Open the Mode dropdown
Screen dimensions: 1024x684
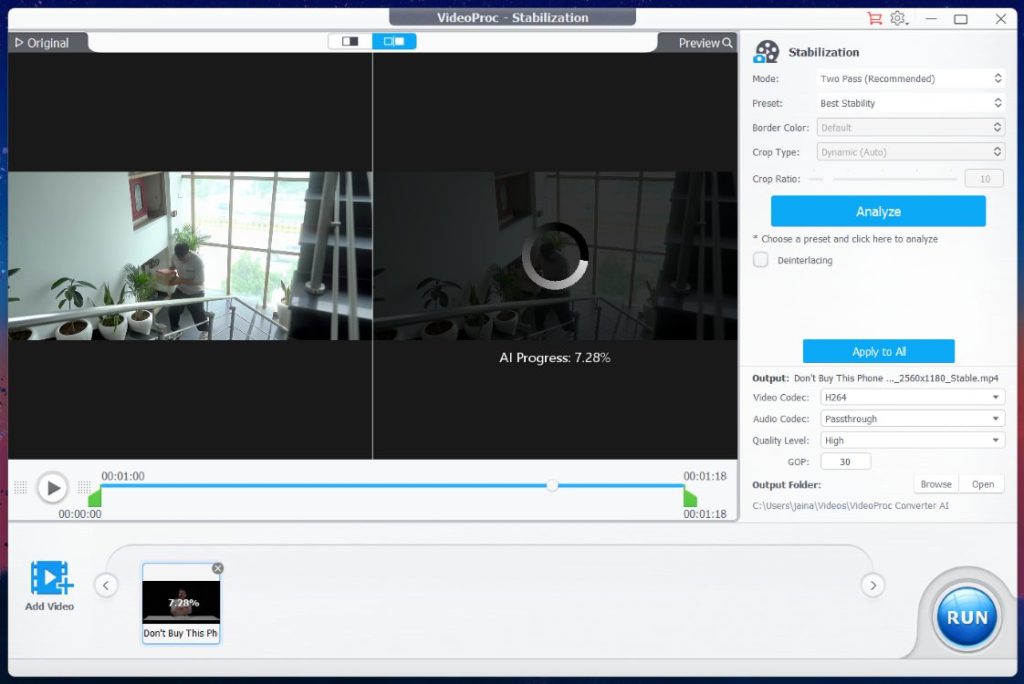pos(910,79)
